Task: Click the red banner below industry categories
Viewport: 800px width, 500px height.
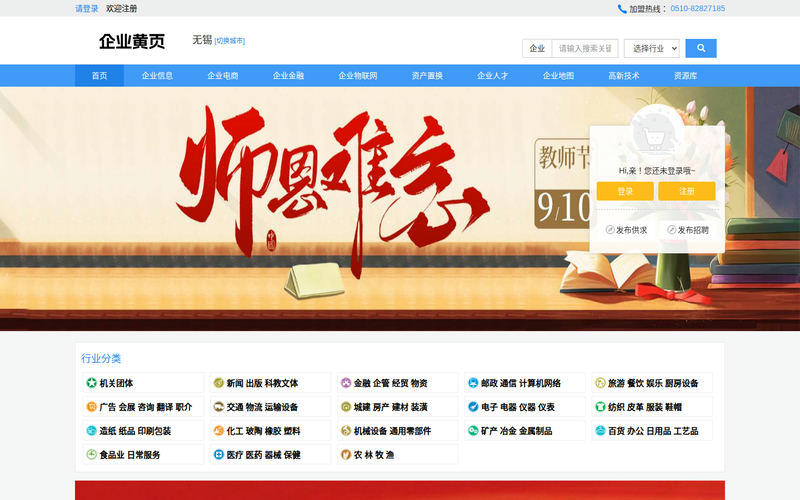Action: click(x=400, y=490)
